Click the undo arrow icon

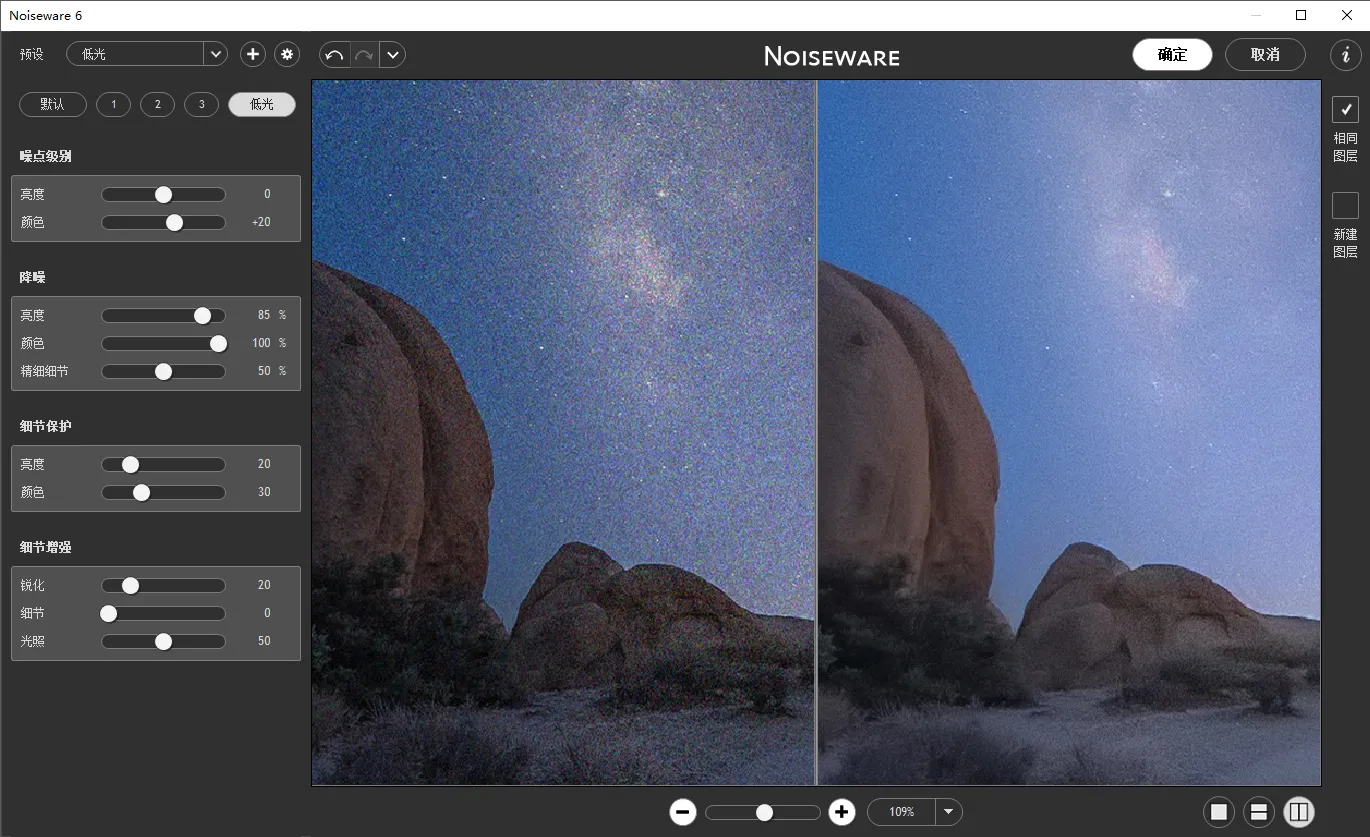coord(335,55)
